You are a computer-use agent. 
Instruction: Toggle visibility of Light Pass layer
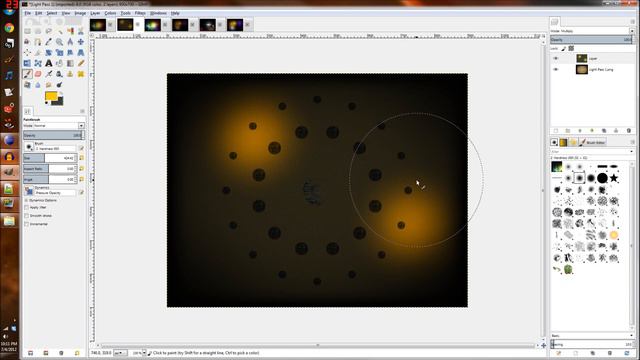(x=556, y=69)
